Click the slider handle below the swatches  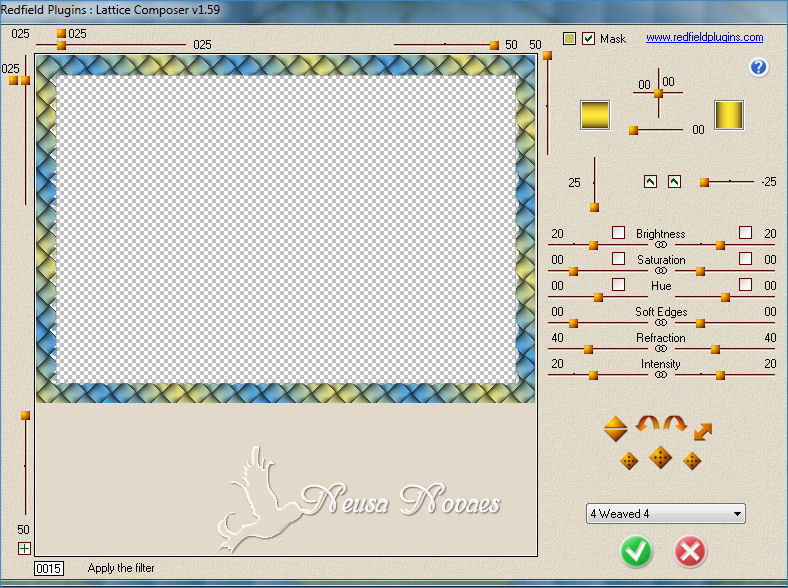[x=634, y=131]
